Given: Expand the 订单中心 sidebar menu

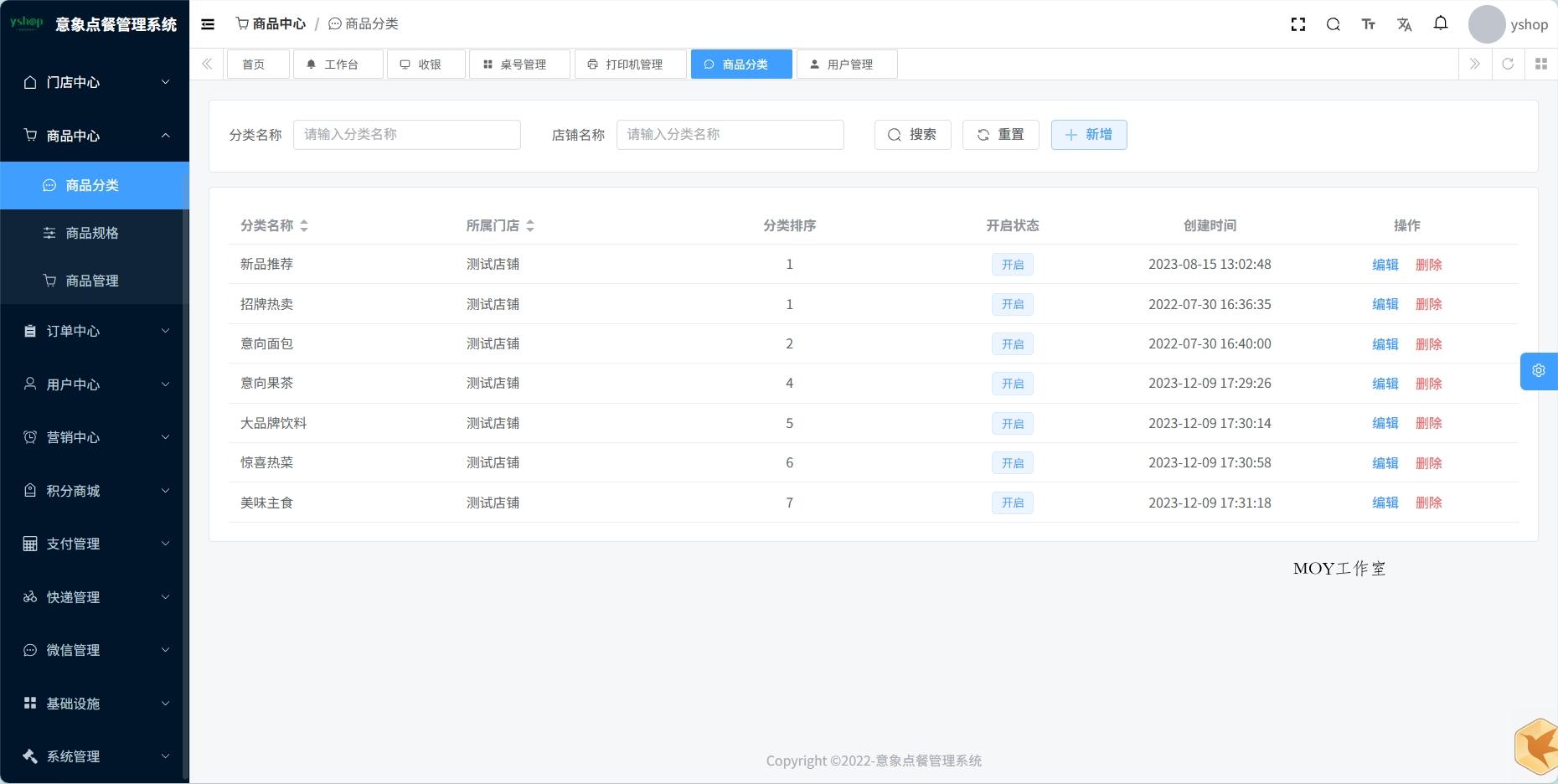Looking at the screenshot, I should point(92,331).
